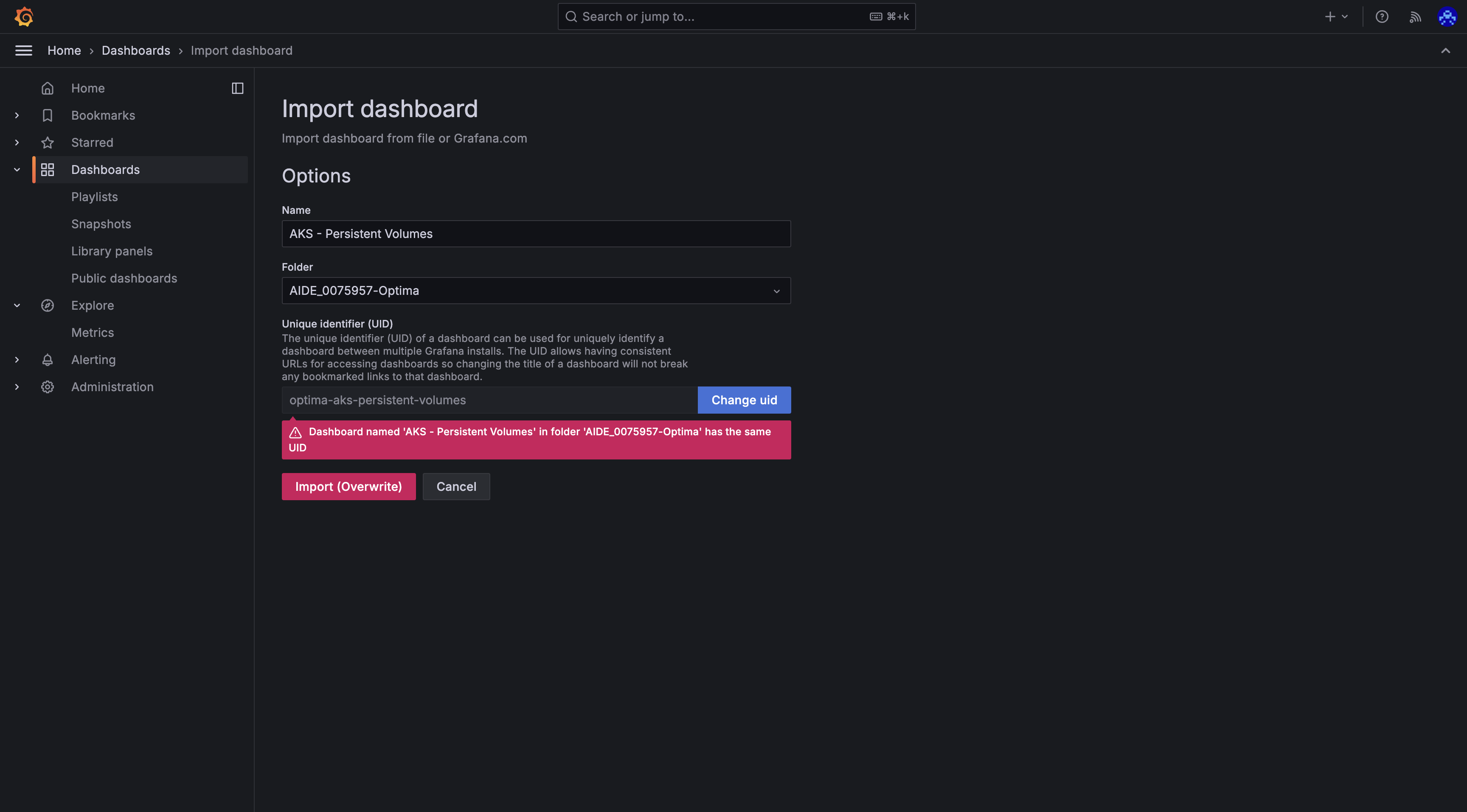Open Metrics under Explore
This screenshot has height=812, width=1467.
[92, 332]
